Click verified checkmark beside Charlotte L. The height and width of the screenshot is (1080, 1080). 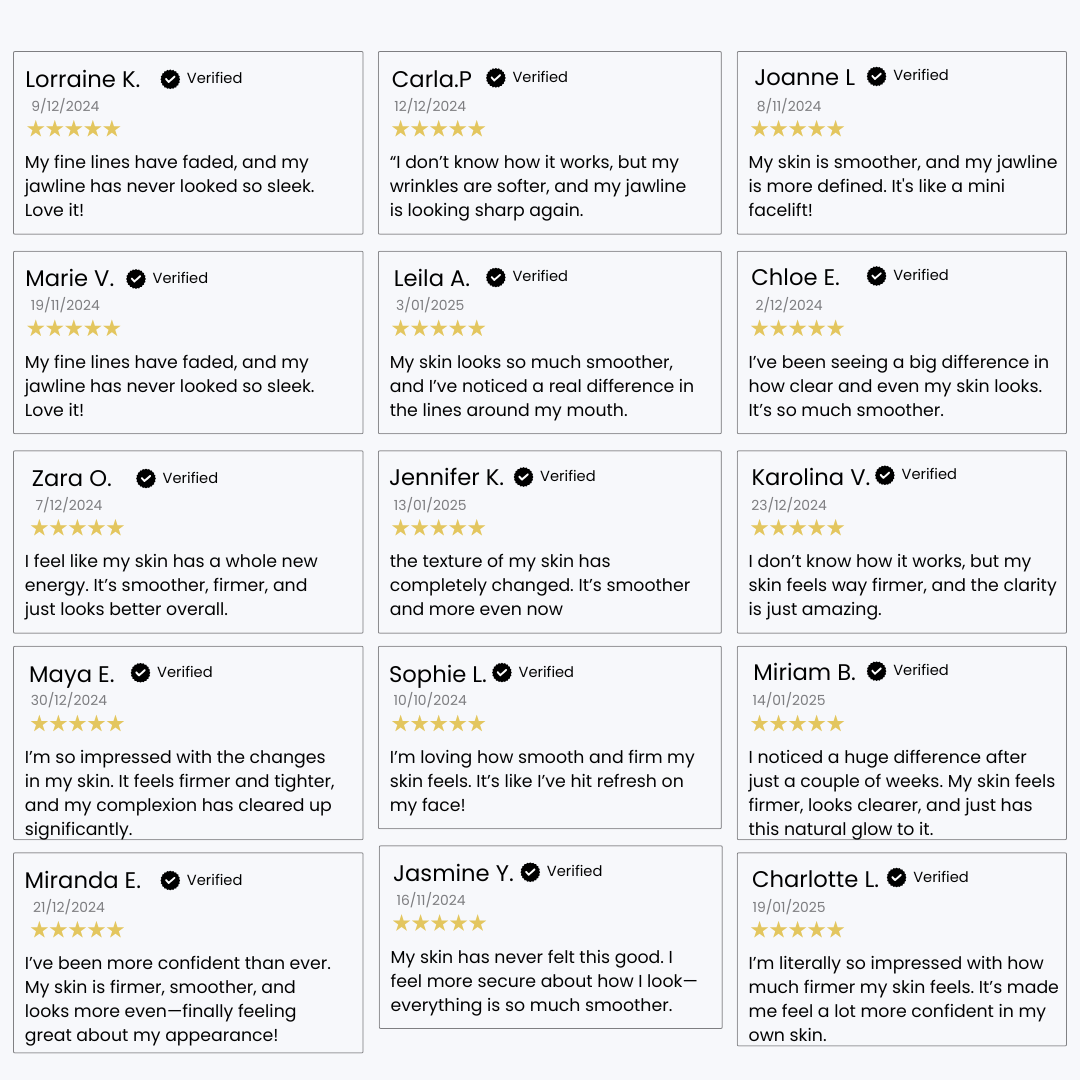(x=897, y=878)
